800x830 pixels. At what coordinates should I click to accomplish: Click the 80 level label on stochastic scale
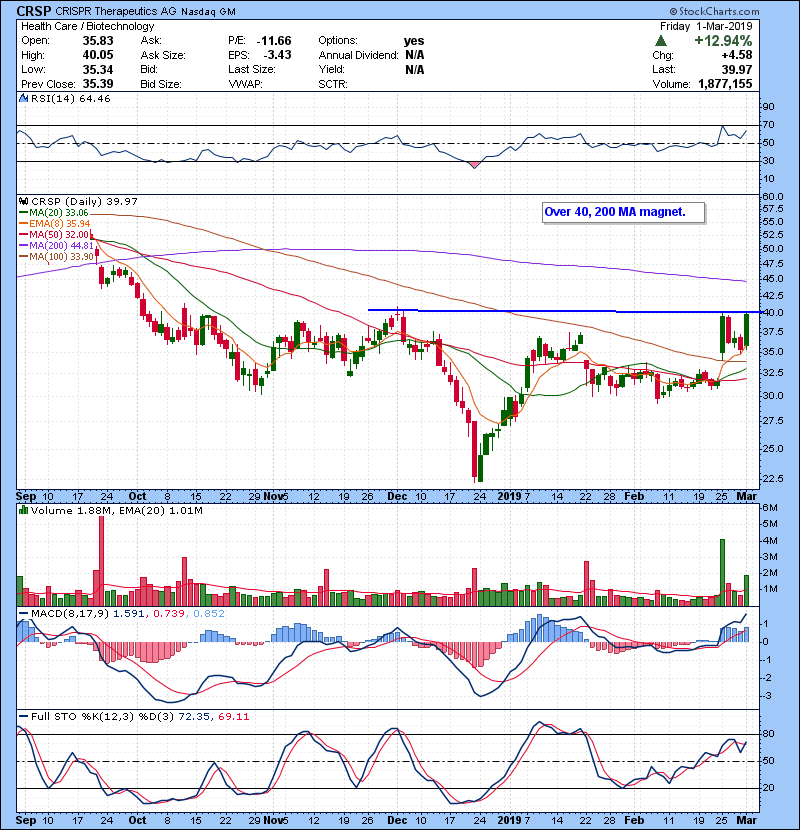tap(768, 734)
